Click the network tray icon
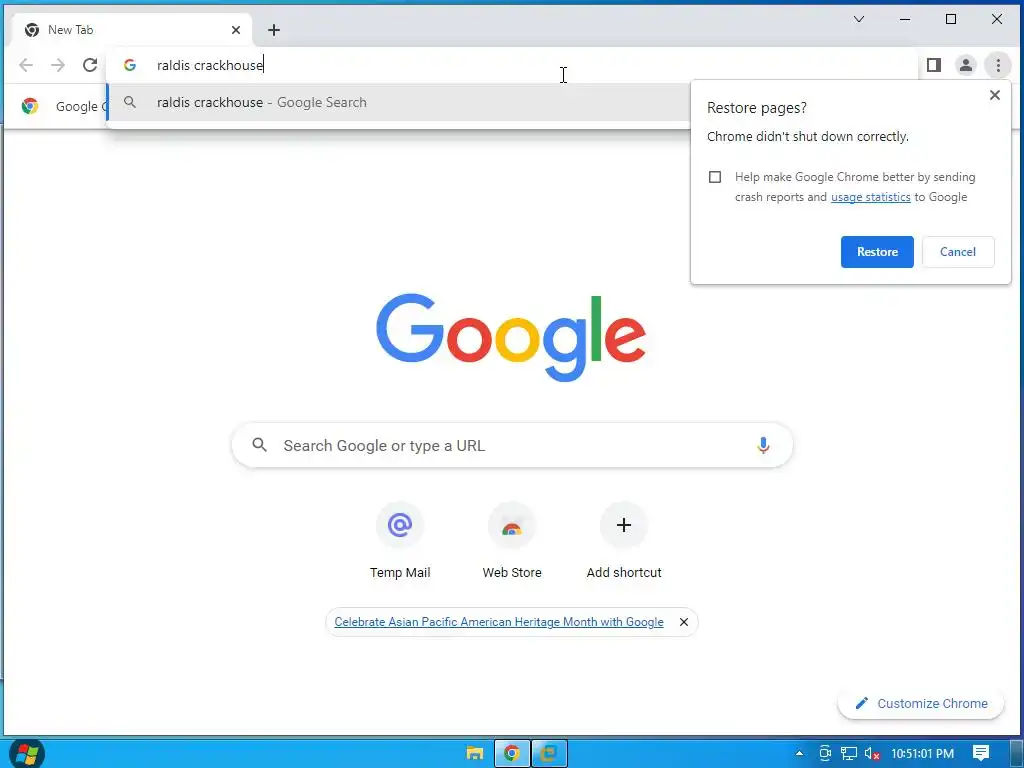 [848, 754]
